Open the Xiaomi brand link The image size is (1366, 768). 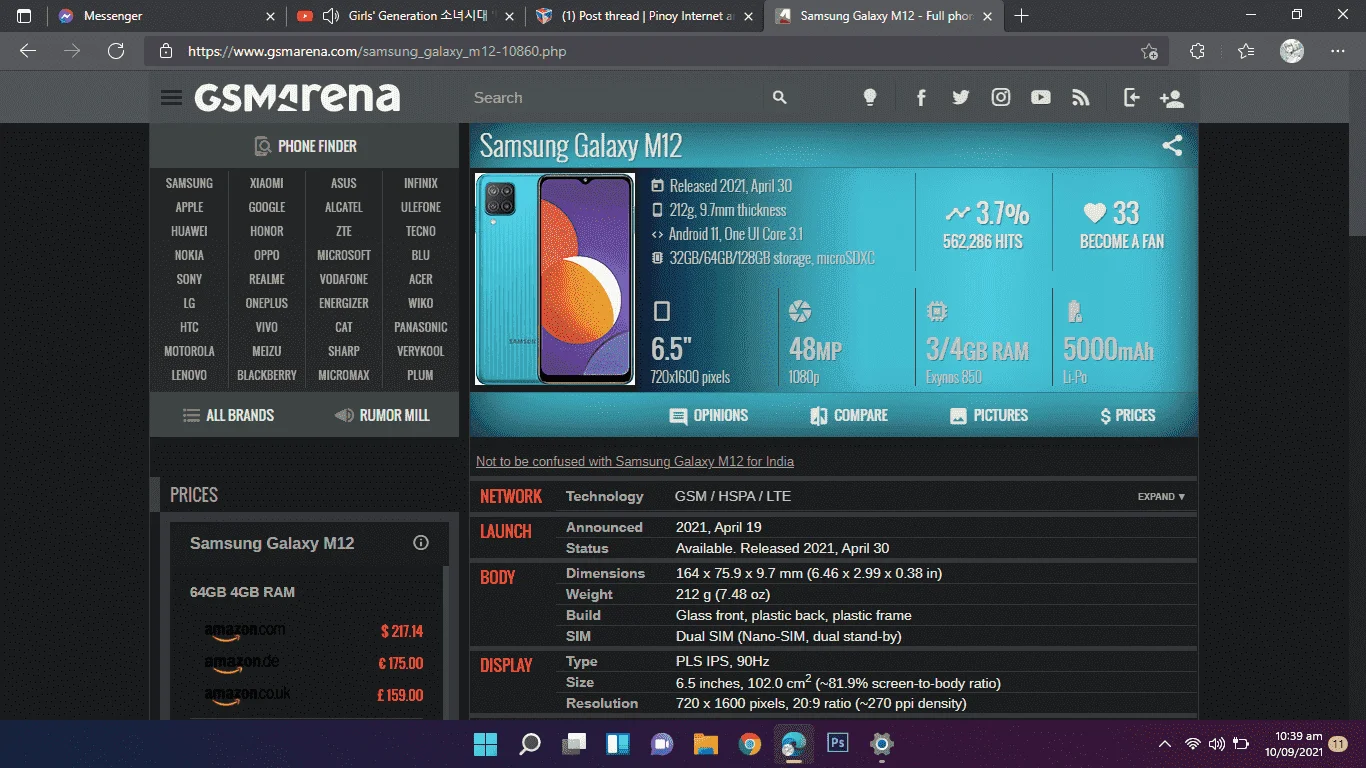coord(267,183)
